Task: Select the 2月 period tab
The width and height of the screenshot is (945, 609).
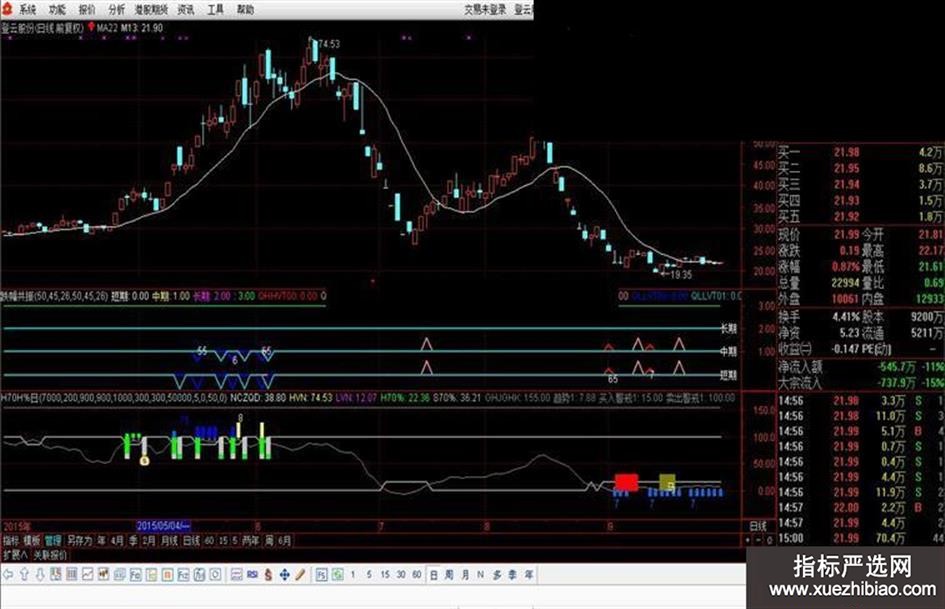Action: click(x=148, y=540)
